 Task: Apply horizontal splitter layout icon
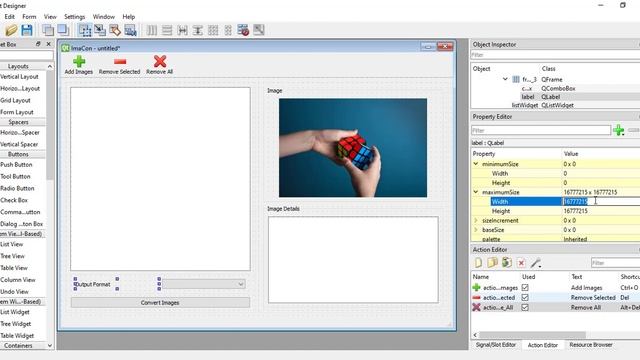(x=182, y=30)
